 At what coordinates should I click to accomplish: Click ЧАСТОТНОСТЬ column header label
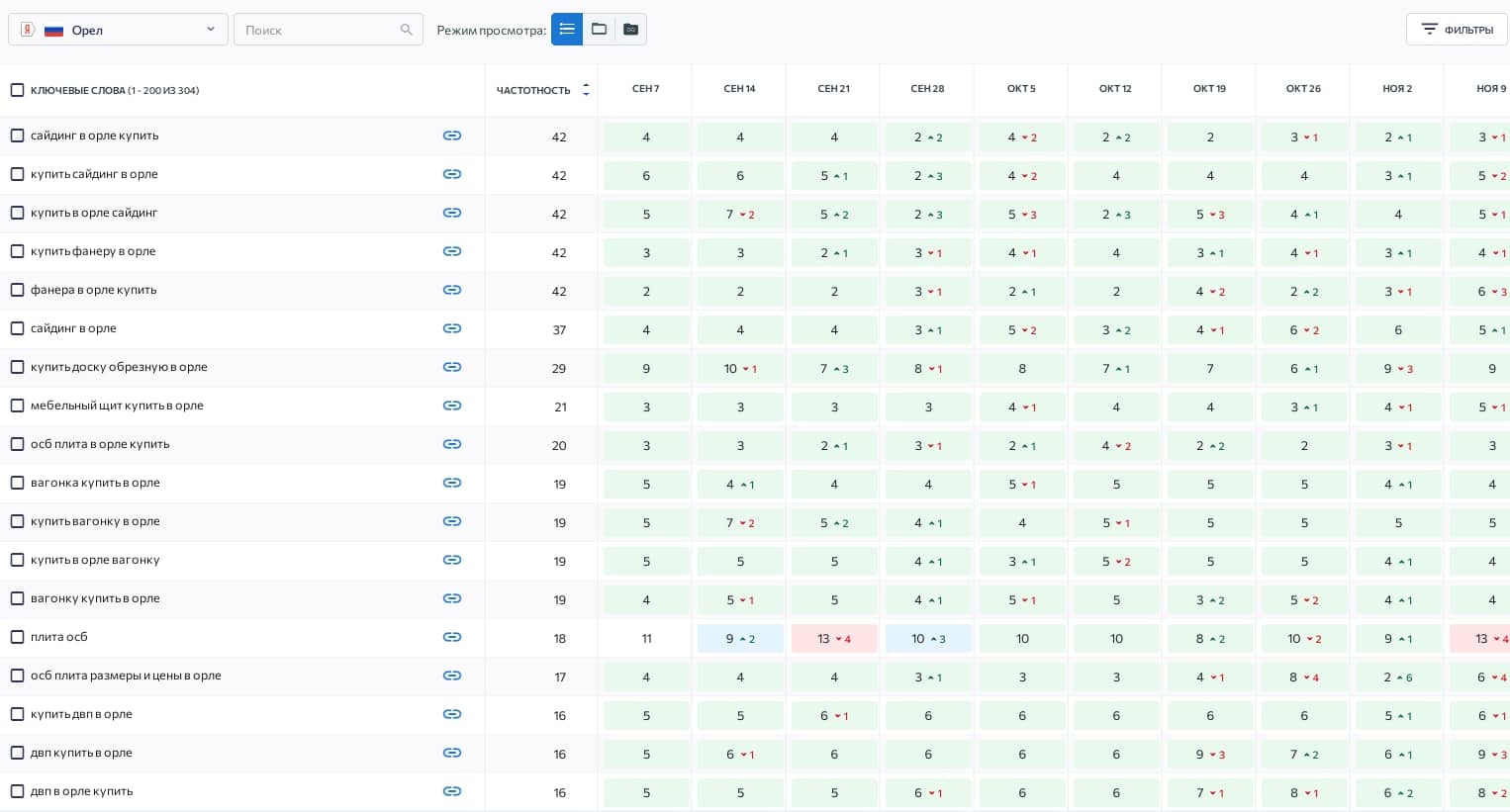pyautogui.click(x=533, y=90)
